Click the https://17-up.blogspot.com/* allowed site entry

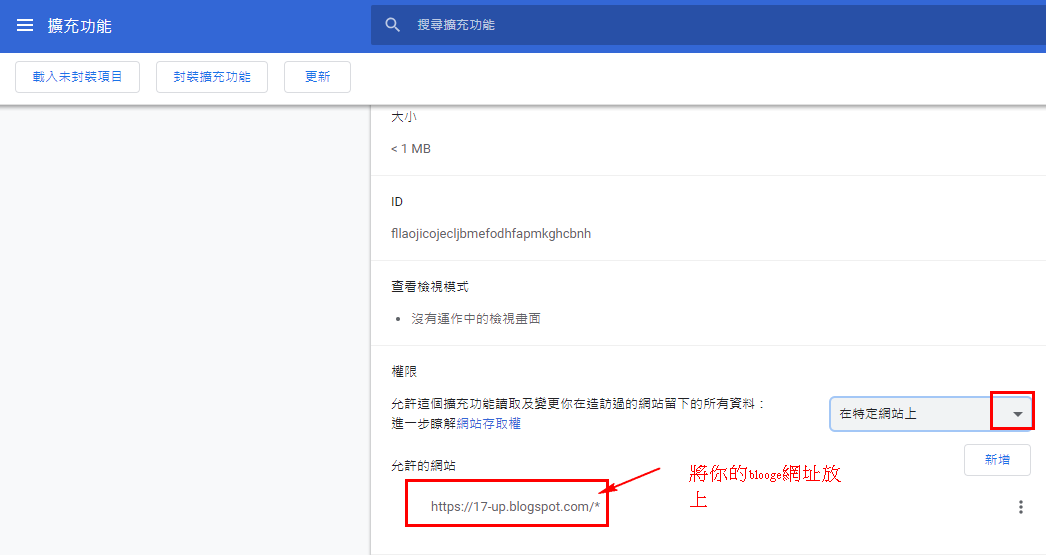[515, 506]
